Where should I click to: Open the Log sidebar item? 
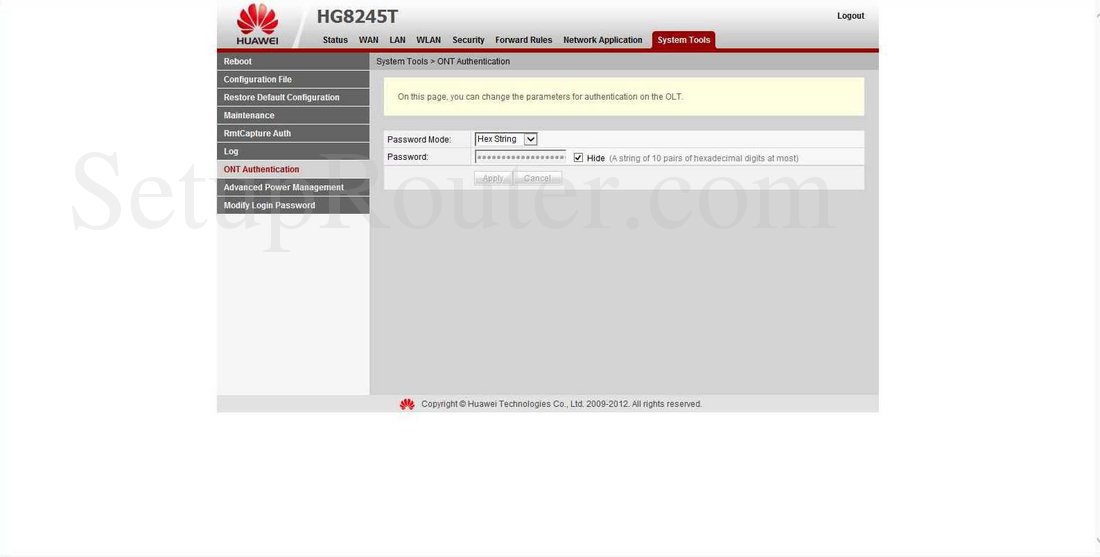point(293,152)
